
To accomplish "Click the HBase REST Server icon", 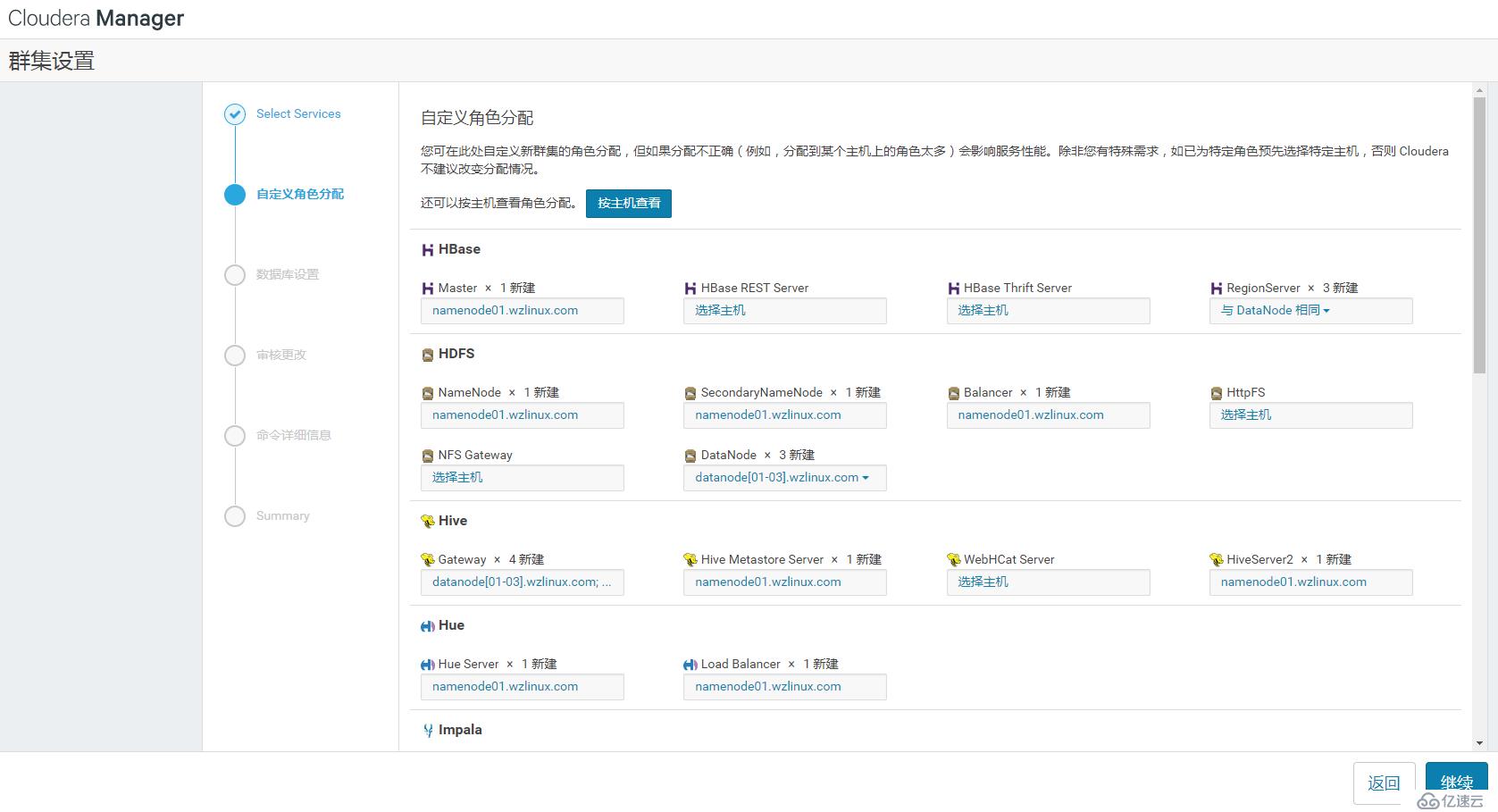I will 690,289.
